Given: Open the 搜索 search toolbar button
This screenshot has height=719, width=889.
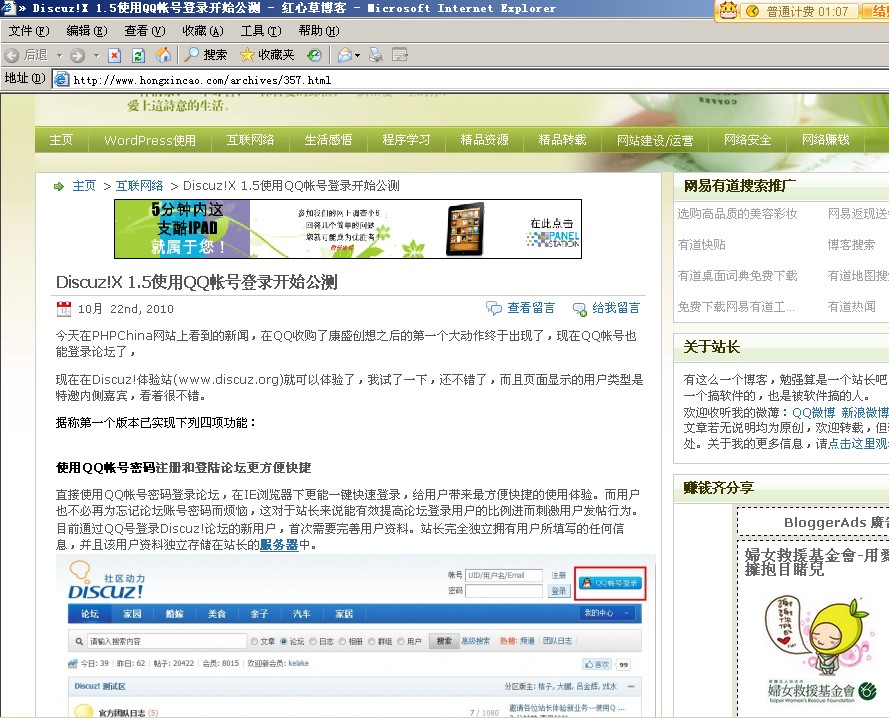Looking at the screenshot, I should (x=205, y=55).
